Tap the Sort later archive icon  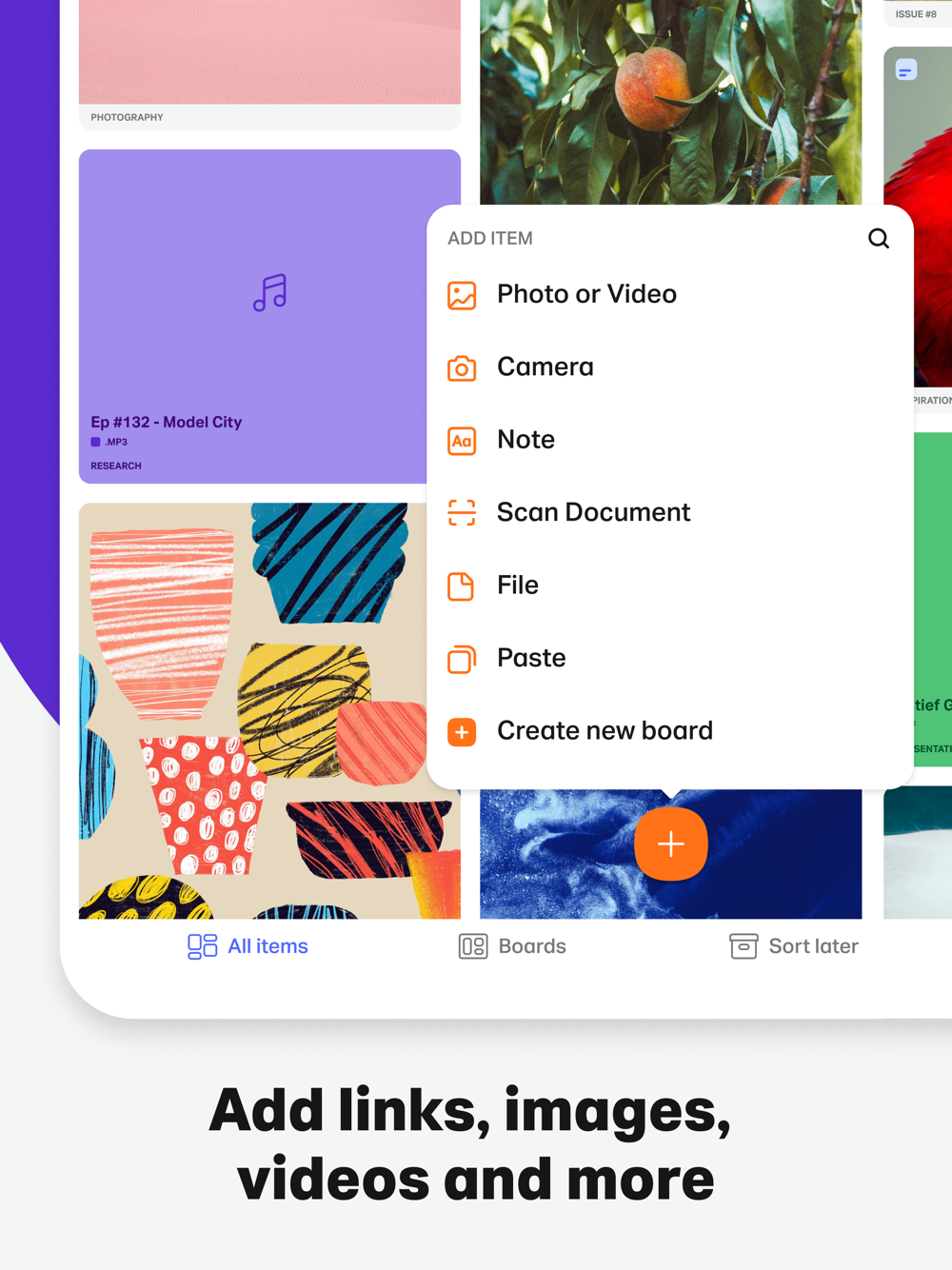744,946
